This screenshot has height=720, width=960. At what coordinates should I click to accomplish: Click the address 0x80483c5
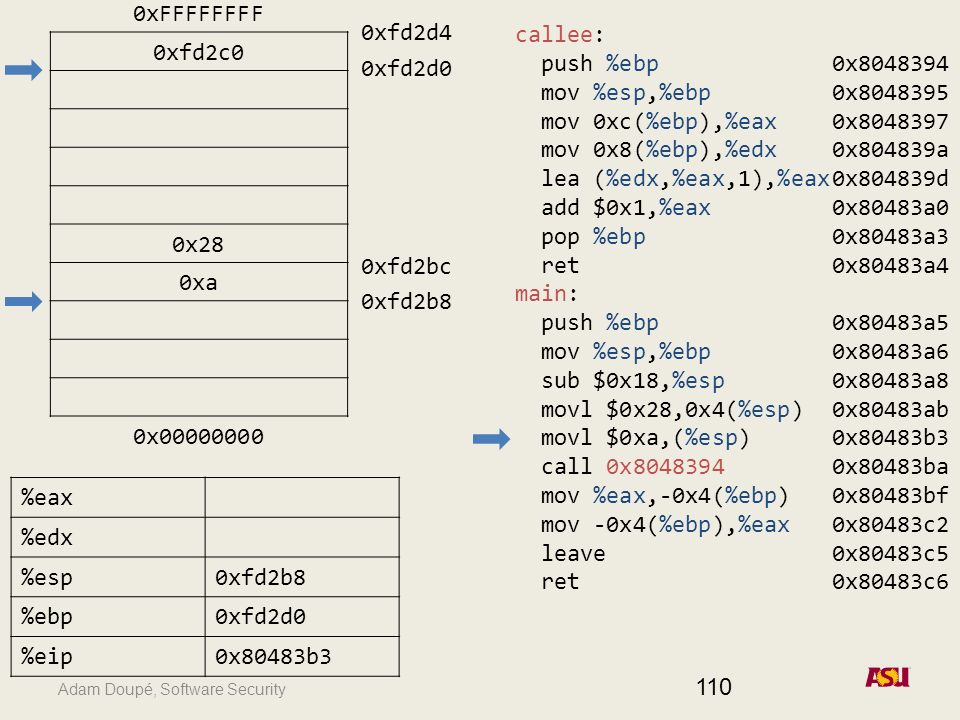point(890,553)
